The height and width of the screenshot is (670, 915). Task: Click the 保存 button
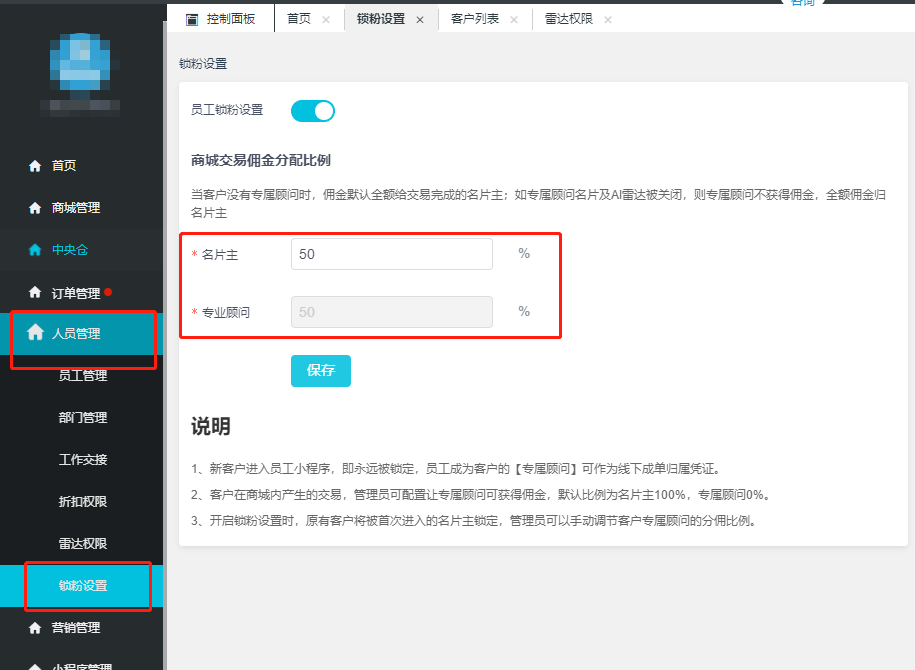[x=321, y=371]
